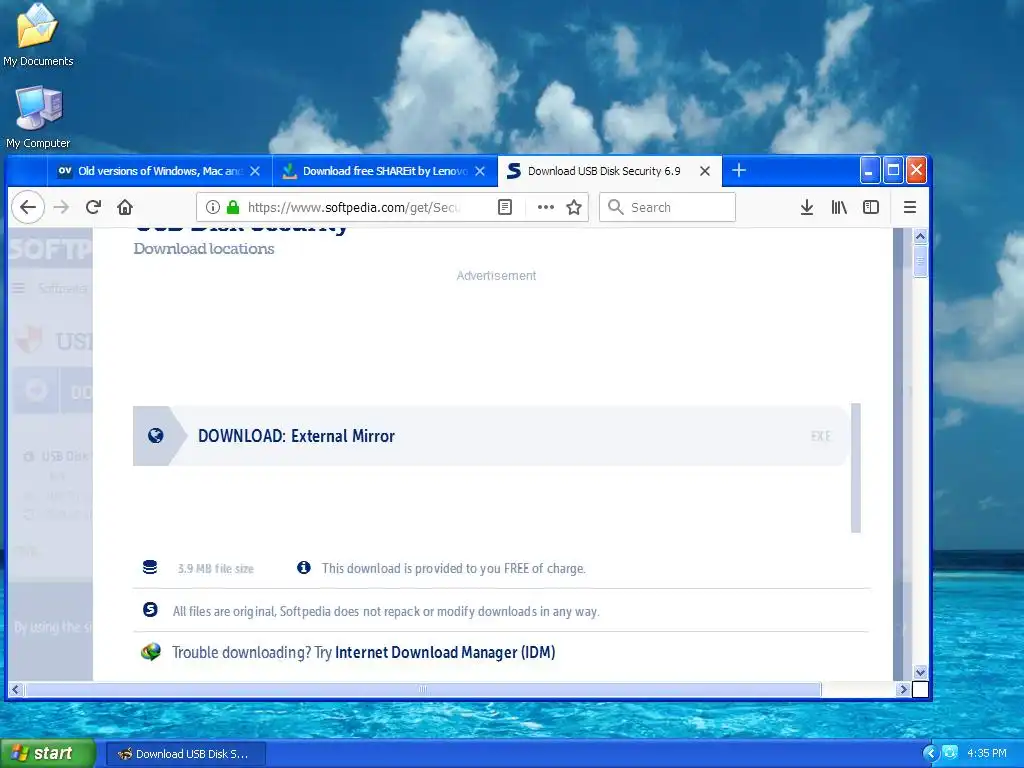This screenshot has width=1024, height=768.
Task: Expand hidden system tray icons arrow
Action: pyautogui.click(x=930, y=753)
